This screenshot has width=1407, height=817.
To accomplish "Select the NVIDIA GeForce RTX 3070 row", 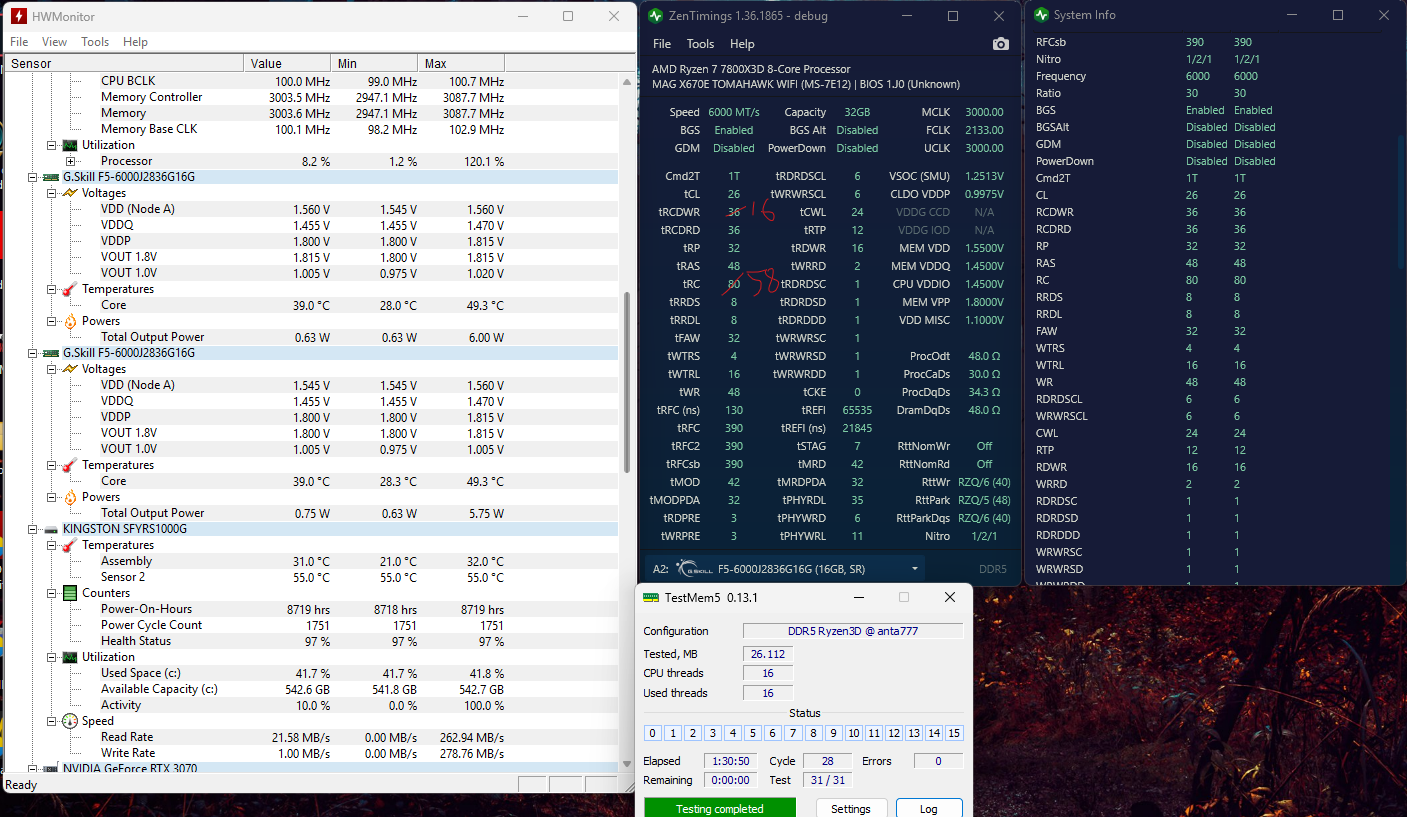I will [x=311, y=769].
